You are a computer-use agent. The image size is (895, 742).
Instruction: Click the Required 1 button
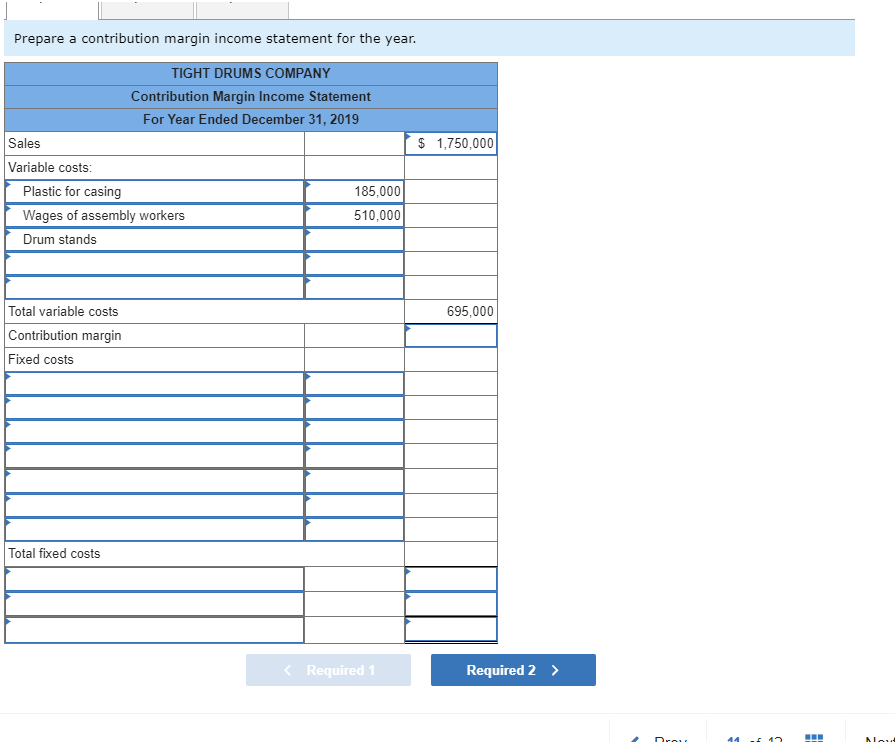328,670
